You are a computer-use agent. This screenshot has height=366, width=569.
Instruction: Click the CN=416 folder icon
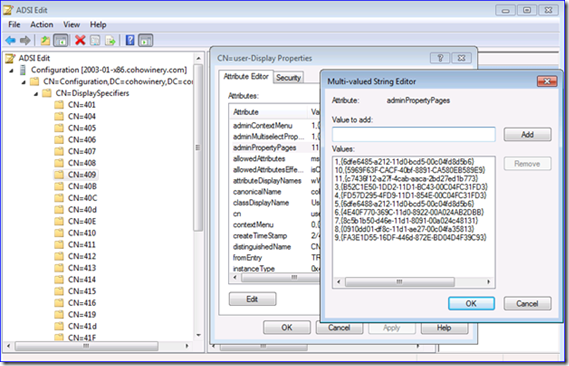click(58, 303)
